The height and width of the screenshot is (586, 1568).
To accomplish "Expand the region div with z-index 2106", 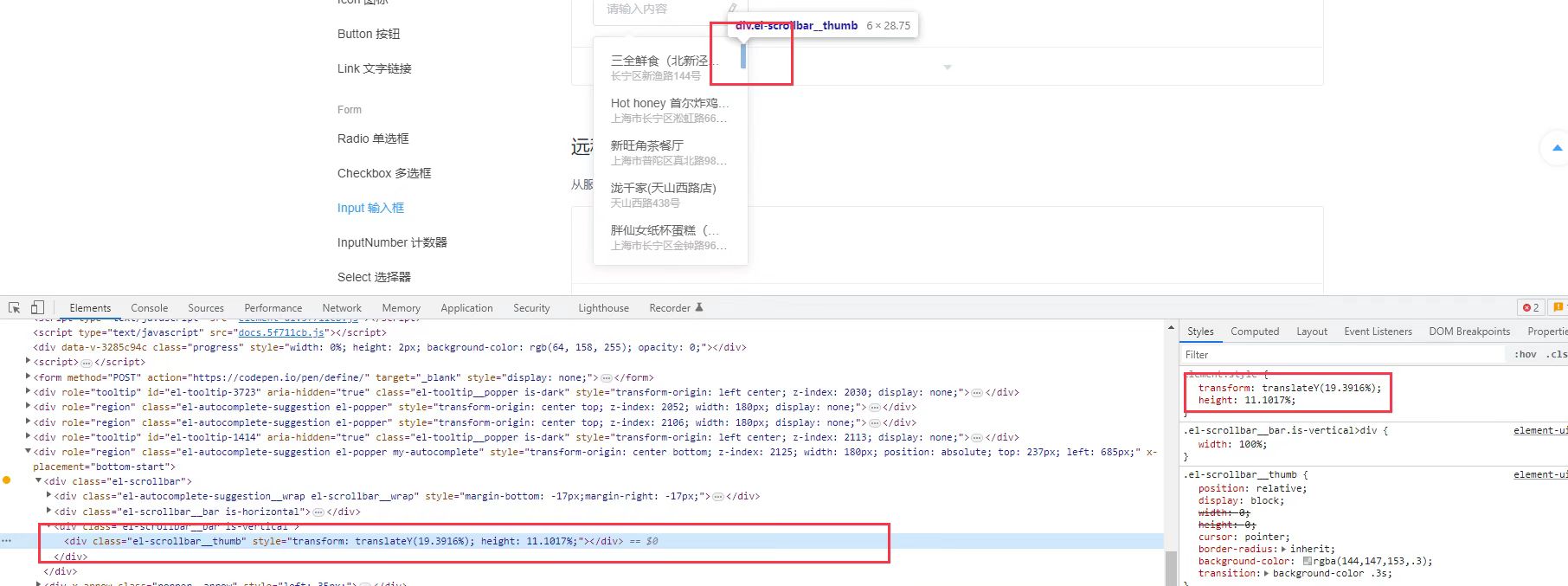I will (x=29, y=422).
